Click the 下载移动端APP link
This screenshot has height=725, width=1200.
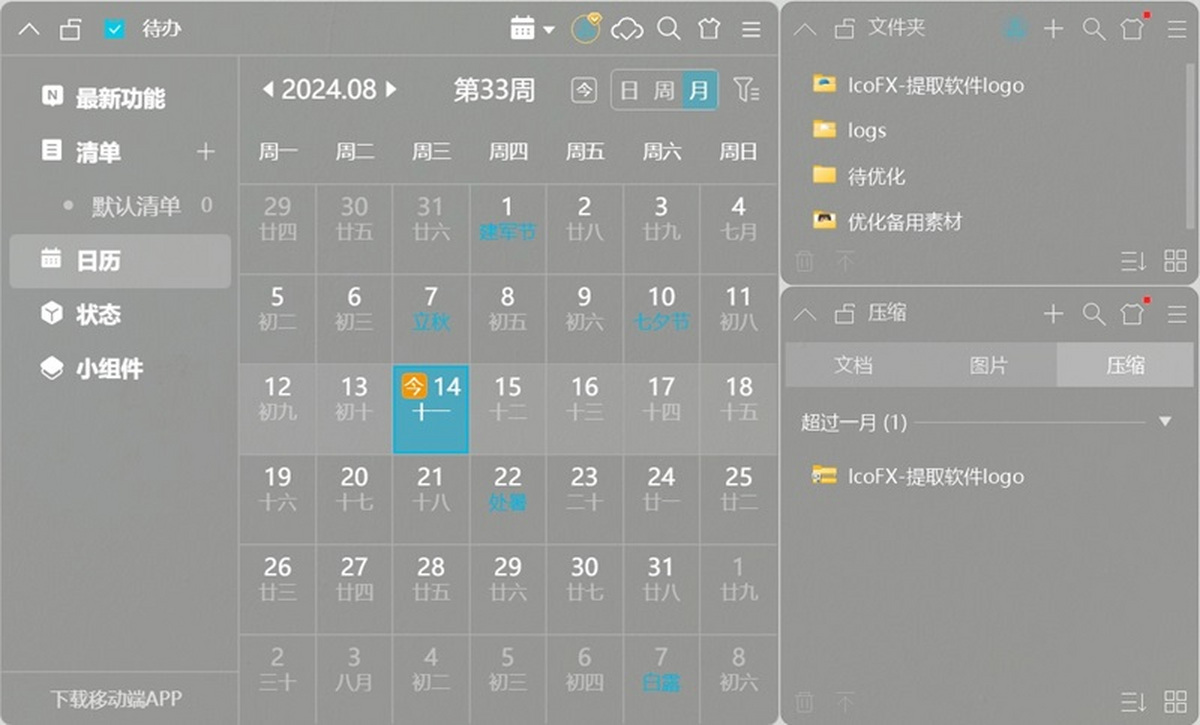tap(116, 698)
